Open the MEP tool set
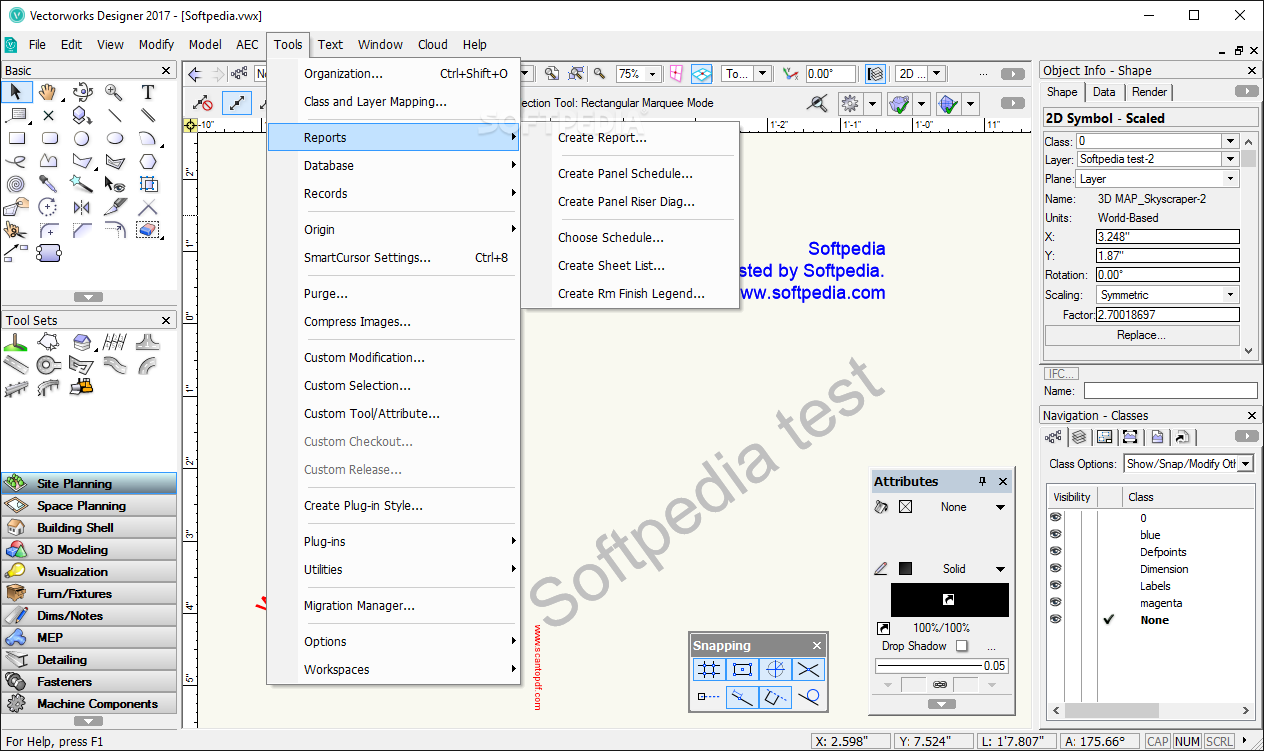1264x751 pixels. coord(89,638)
